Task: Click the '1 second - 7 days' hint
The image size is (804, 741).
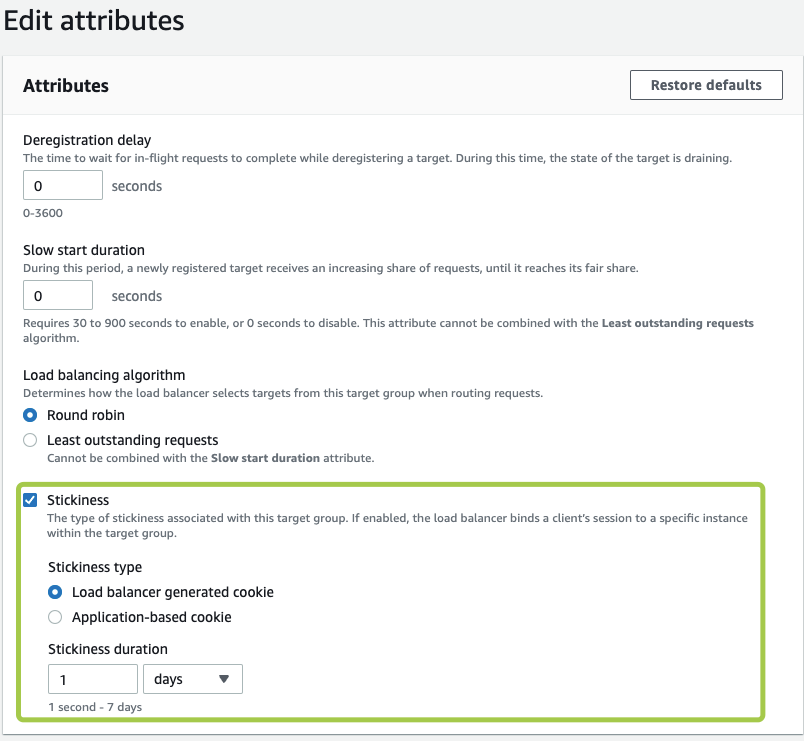Action: [96, 707]
